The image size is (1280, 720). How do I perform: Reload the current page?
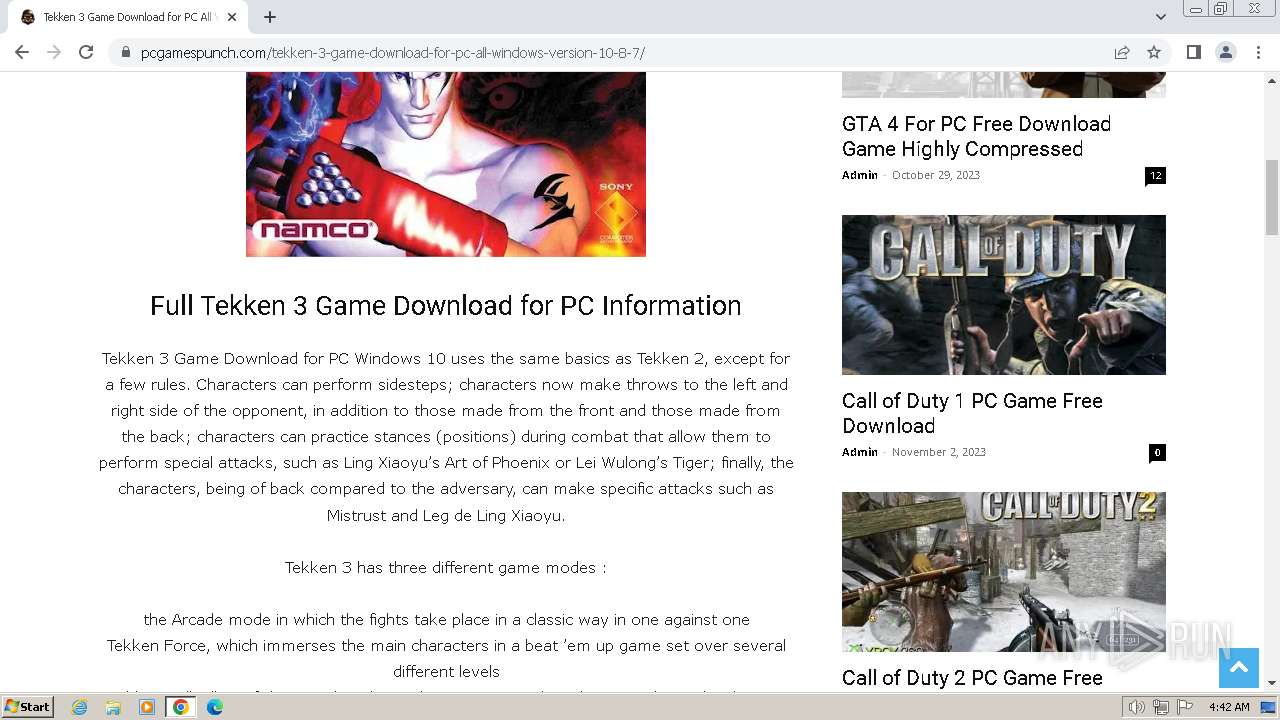[x=86, y=52]
